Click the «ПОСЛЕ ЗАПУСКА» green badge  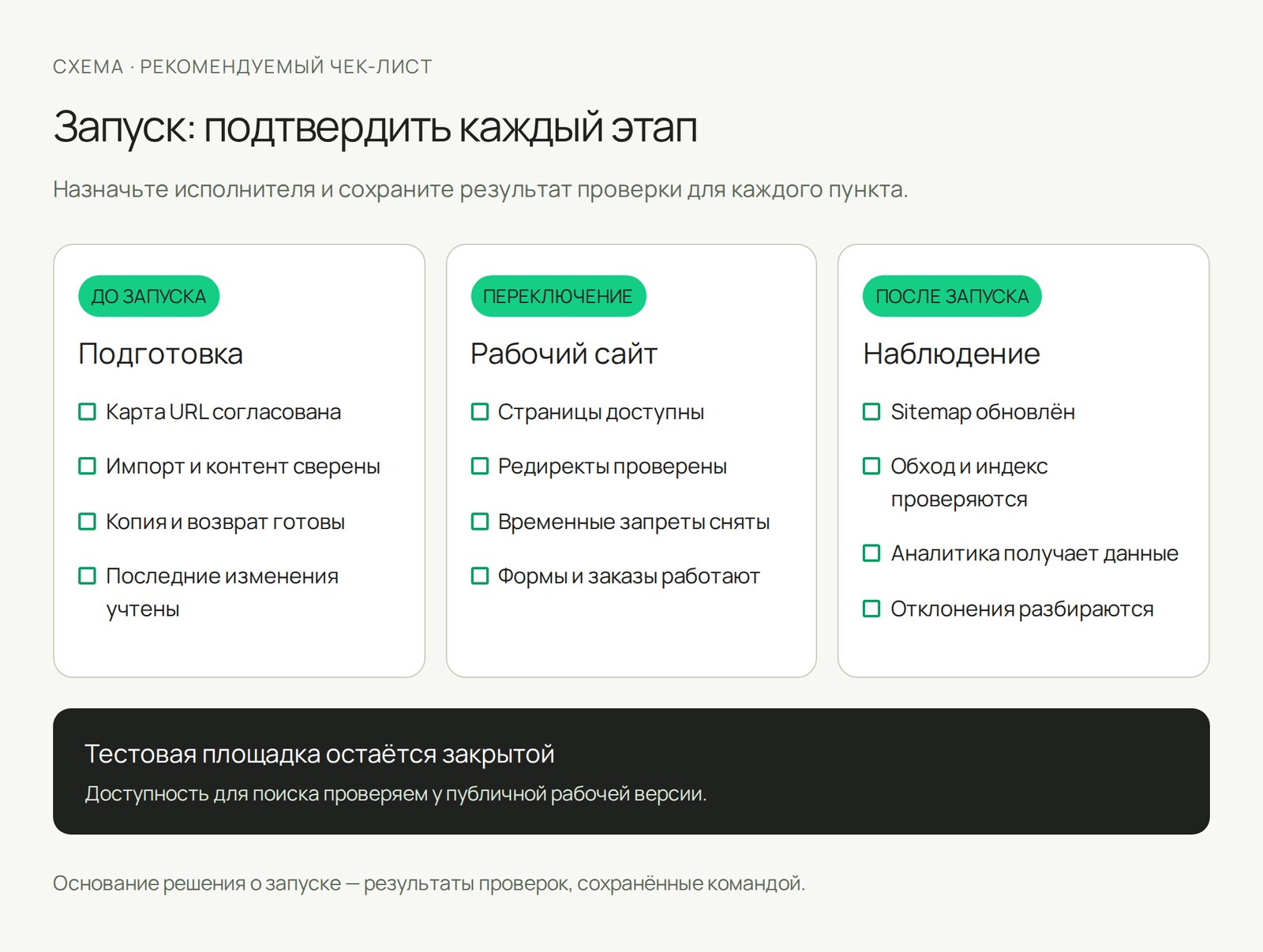tap(952, 296)
